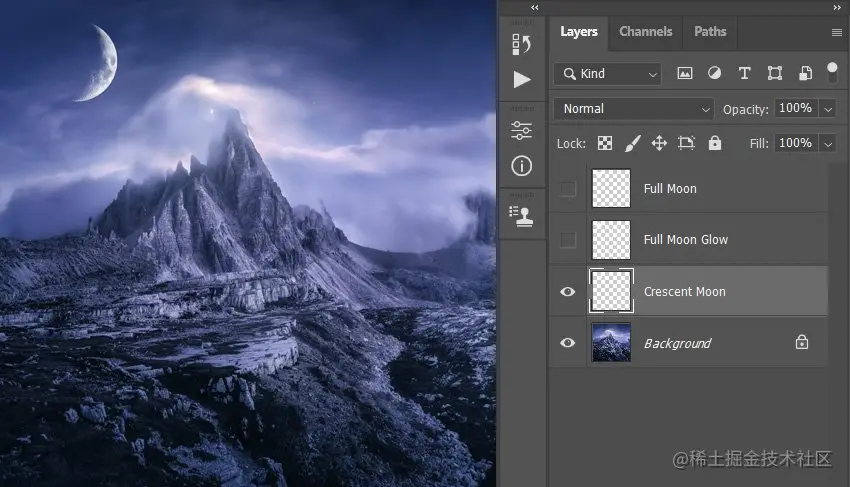This screenshot has height=487, width=850.
Task: Select the Full Moon Glow layer name
Action: (x=686, y=240)
